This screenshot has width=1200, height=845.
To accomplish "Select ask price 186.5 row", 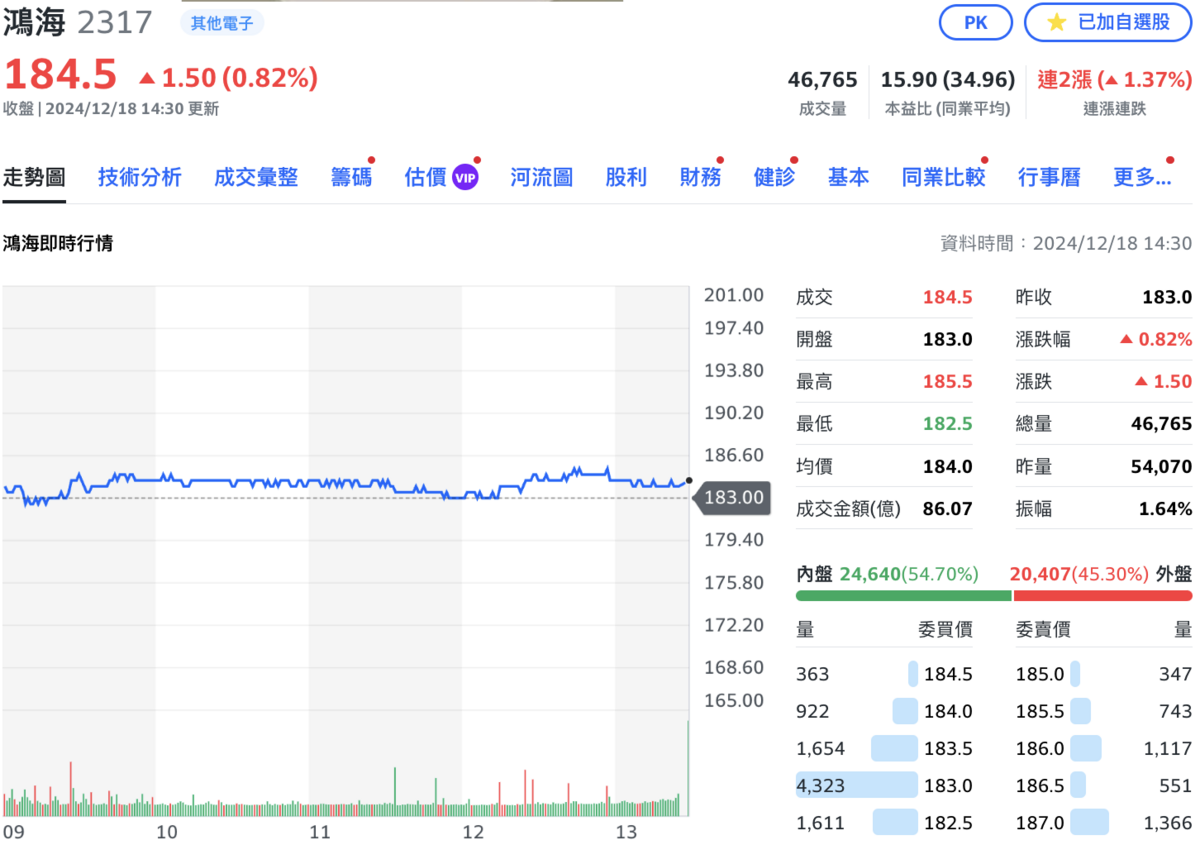I will point(1104,785).
